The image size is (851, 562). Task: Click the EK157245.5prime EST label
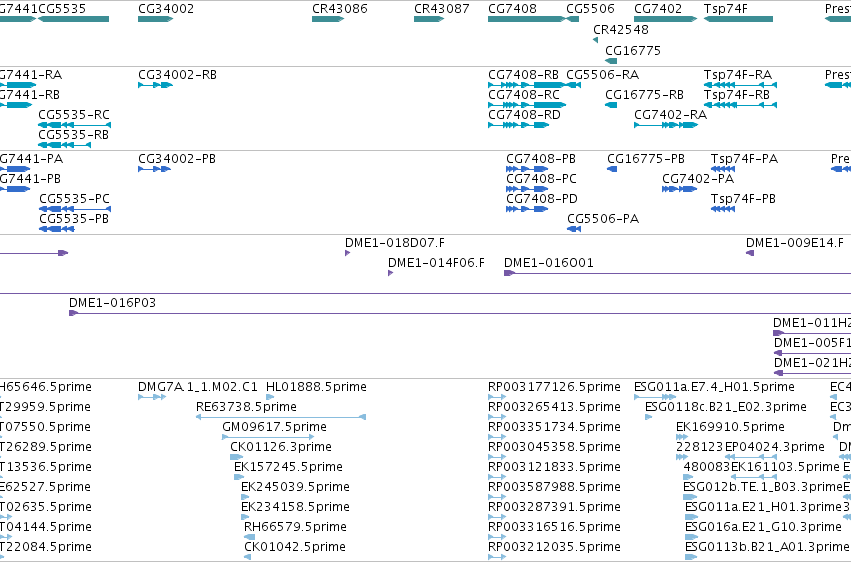pyautogui.click(x=288, y=467)
